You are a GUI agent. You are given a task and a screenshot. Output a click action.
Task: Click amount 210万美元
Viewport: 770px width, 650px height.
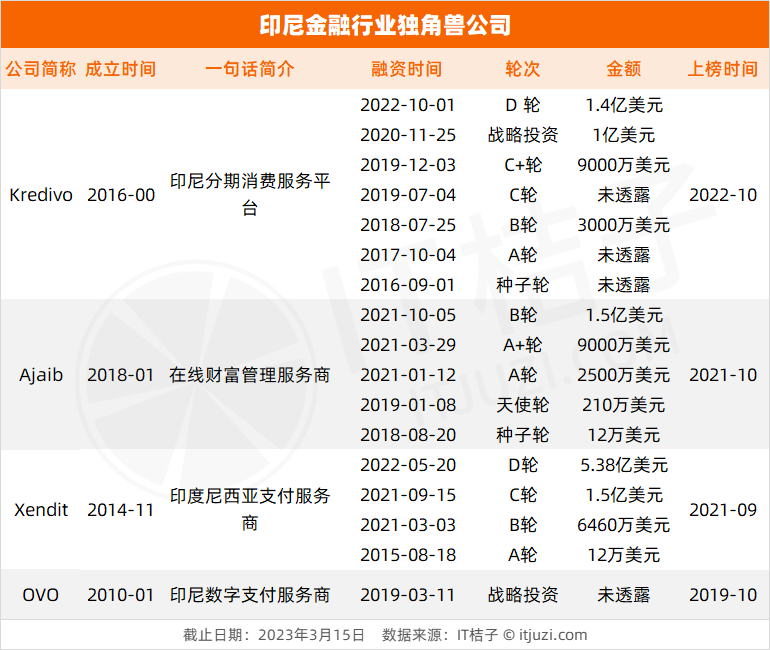pyautogui.click(x=624, y=405)
